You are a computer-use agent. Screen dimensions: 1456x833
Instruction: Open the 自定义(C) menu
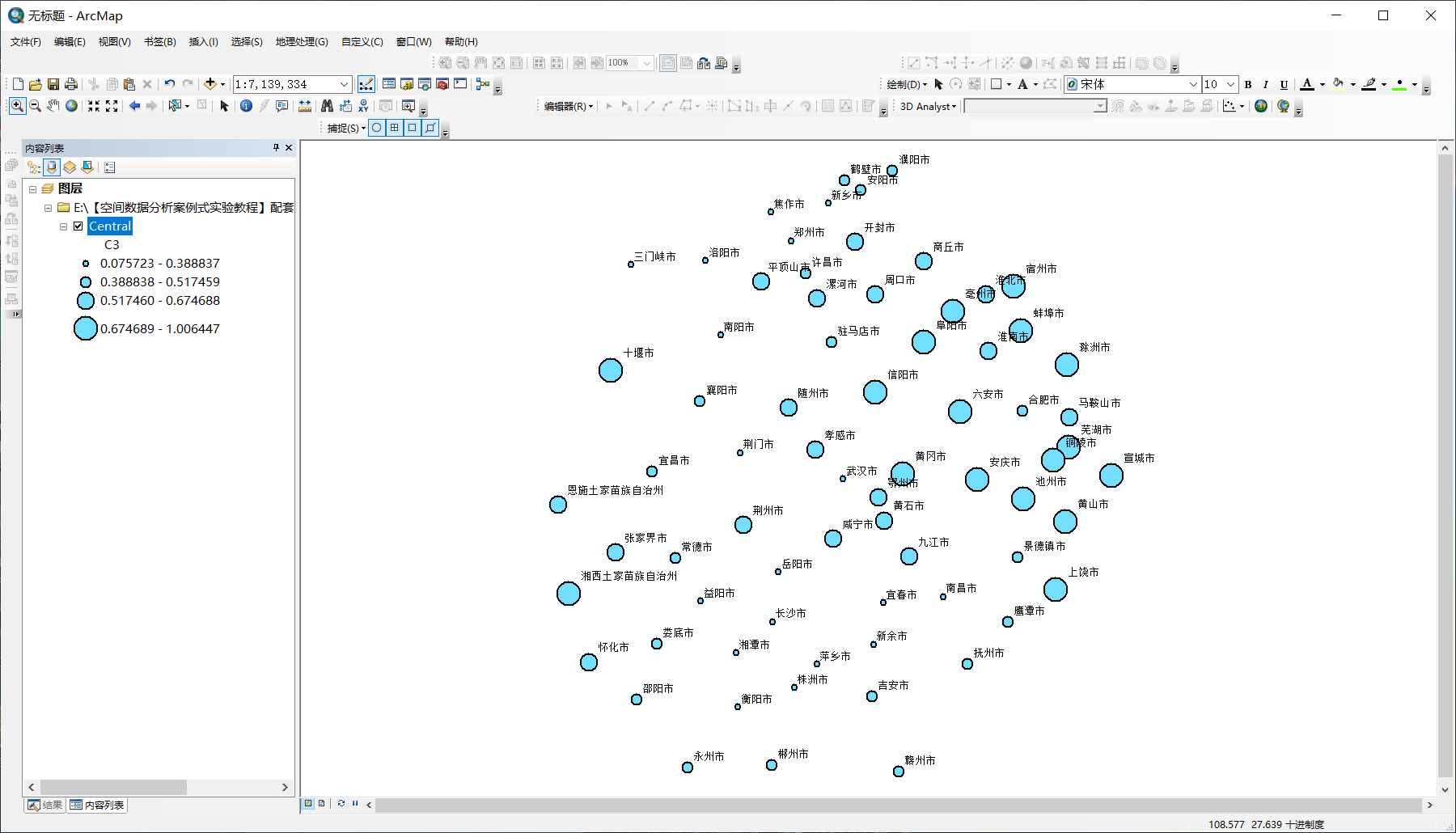[362, 42]
